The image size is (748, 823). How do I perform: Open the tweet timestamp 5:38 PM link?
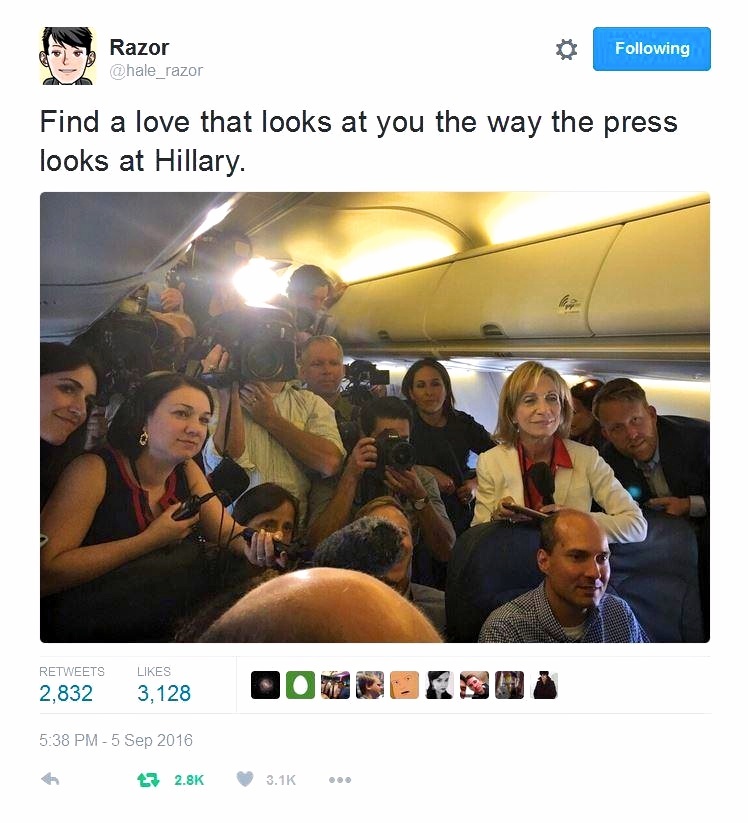(x=116, y=740)
